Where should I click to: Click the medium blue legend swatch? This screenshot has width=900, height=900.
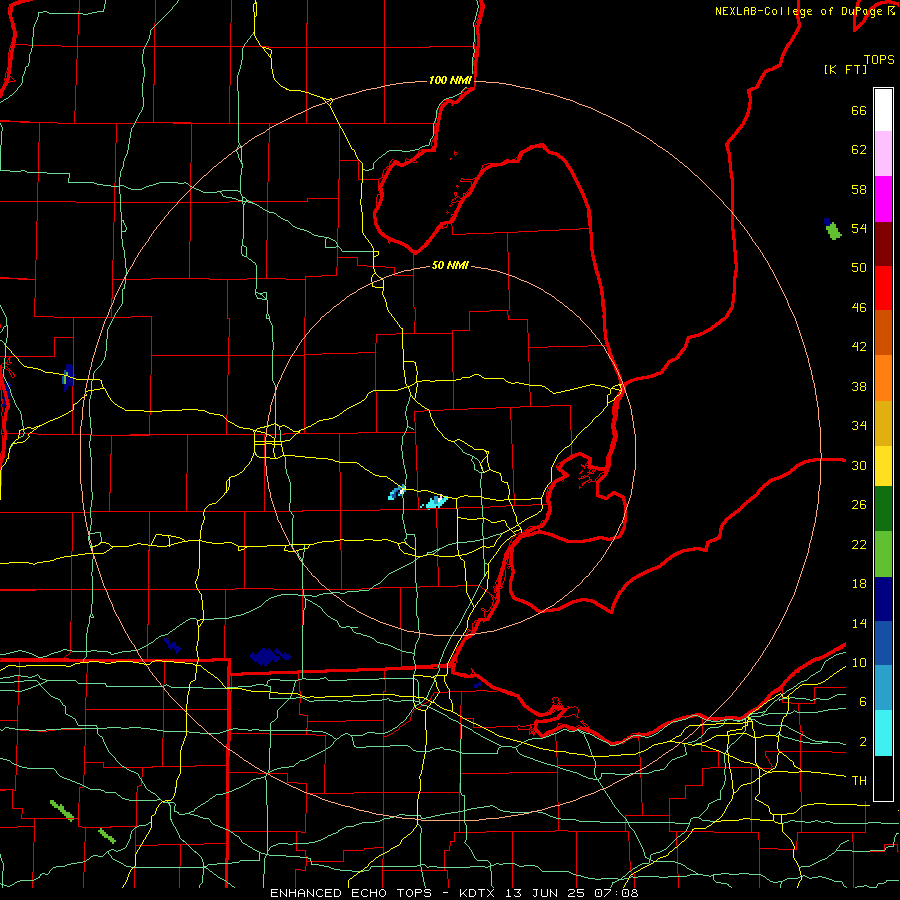[883, 643]
